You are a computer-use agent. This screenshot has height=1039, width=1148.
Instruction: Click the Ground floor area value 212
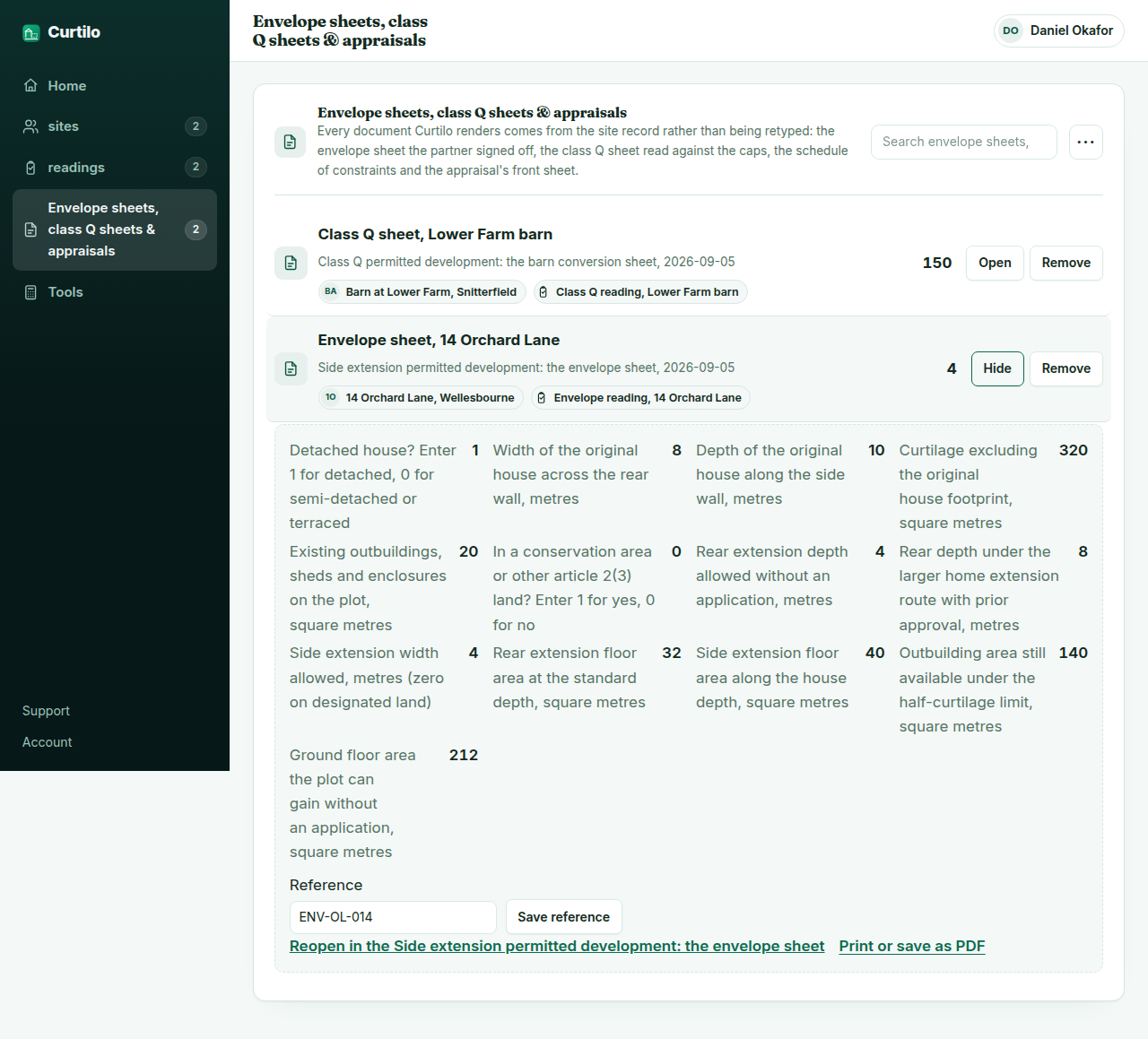463,755
